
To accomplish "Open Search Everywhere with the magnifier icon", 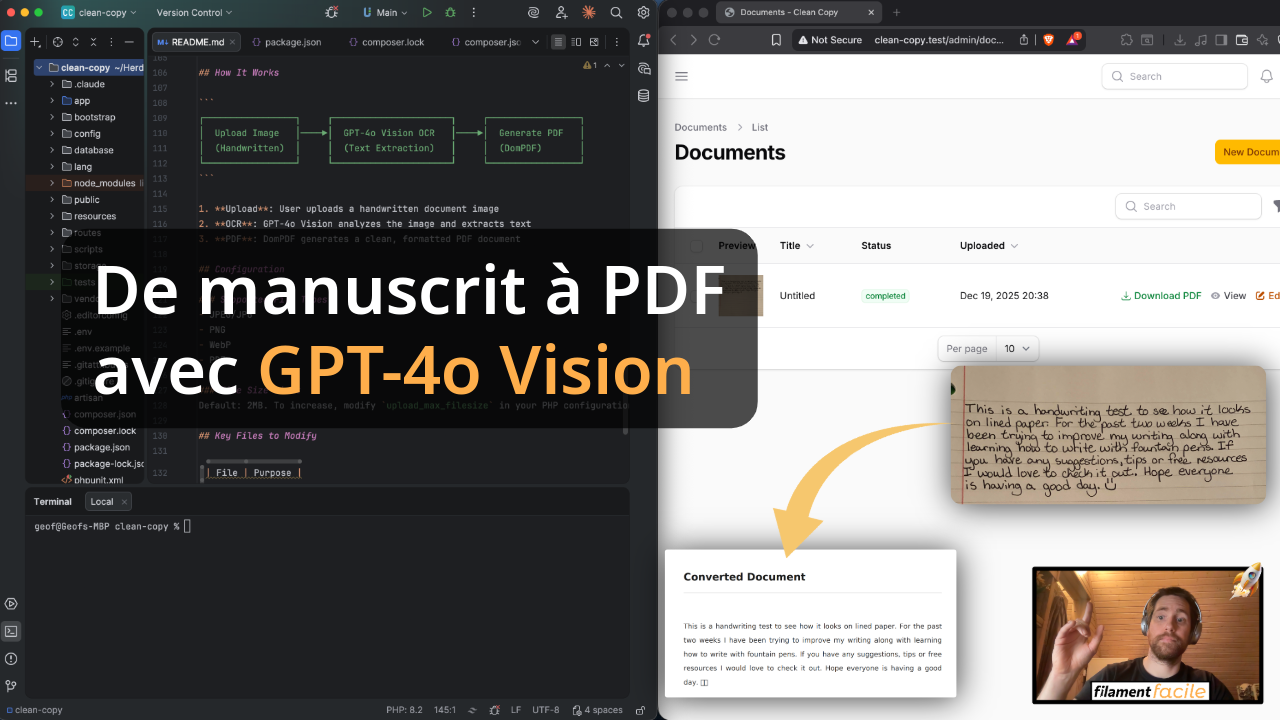I will [614, 12].
